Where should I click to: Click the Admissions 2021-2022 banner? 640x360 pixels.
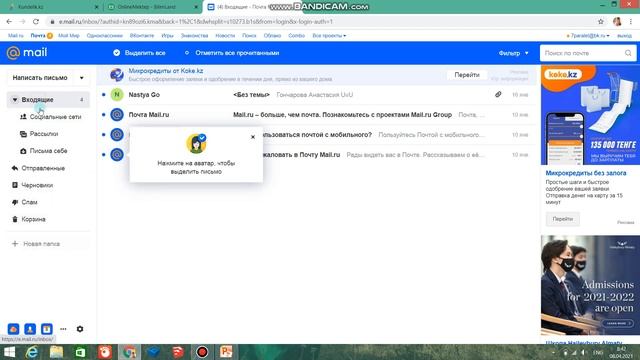pos(590,285)
